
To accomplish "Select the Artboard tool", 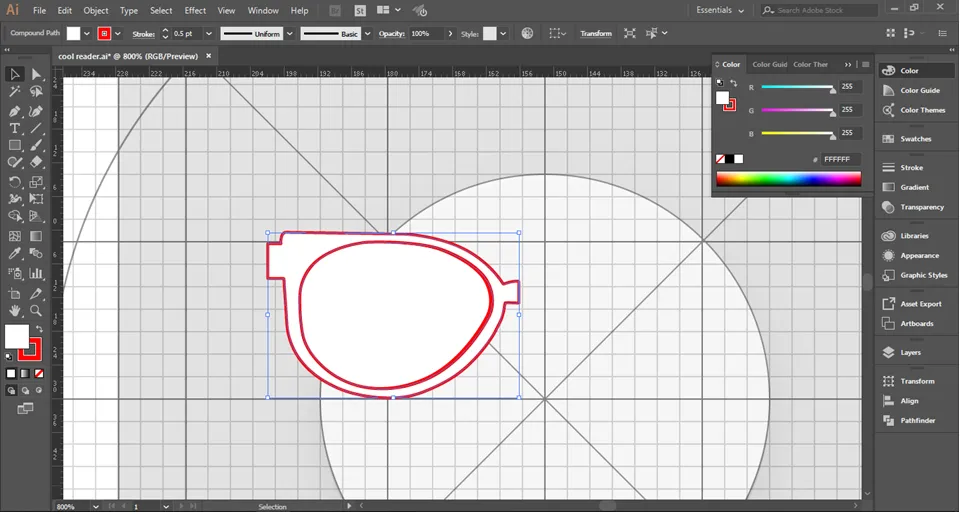I will point(15,294).
